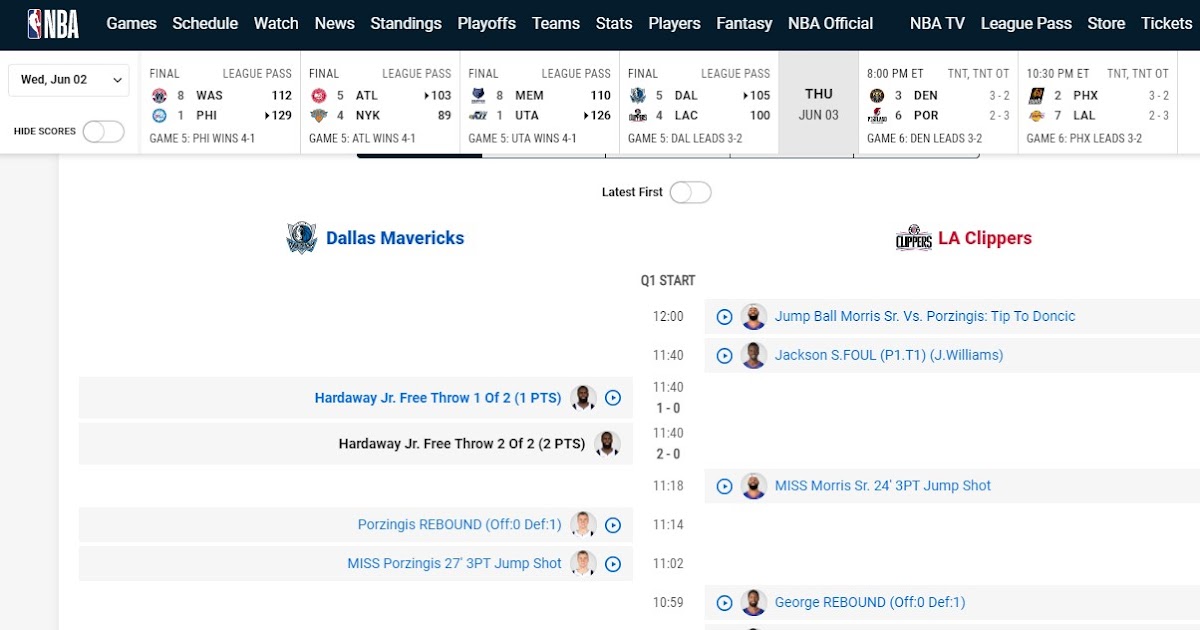
Task: Play the MISS Porzingis 27' 3PT Jump Shot clip
Action: tap(612, 563)
